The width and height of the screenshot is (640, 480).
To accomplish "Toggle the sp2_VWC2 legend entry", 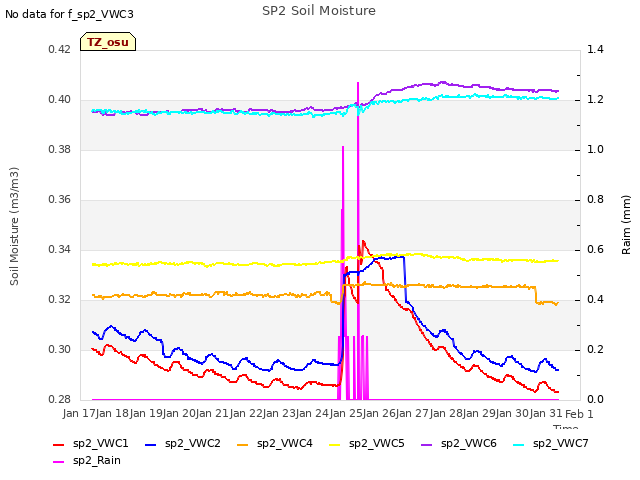I will [x=183, y=443].
